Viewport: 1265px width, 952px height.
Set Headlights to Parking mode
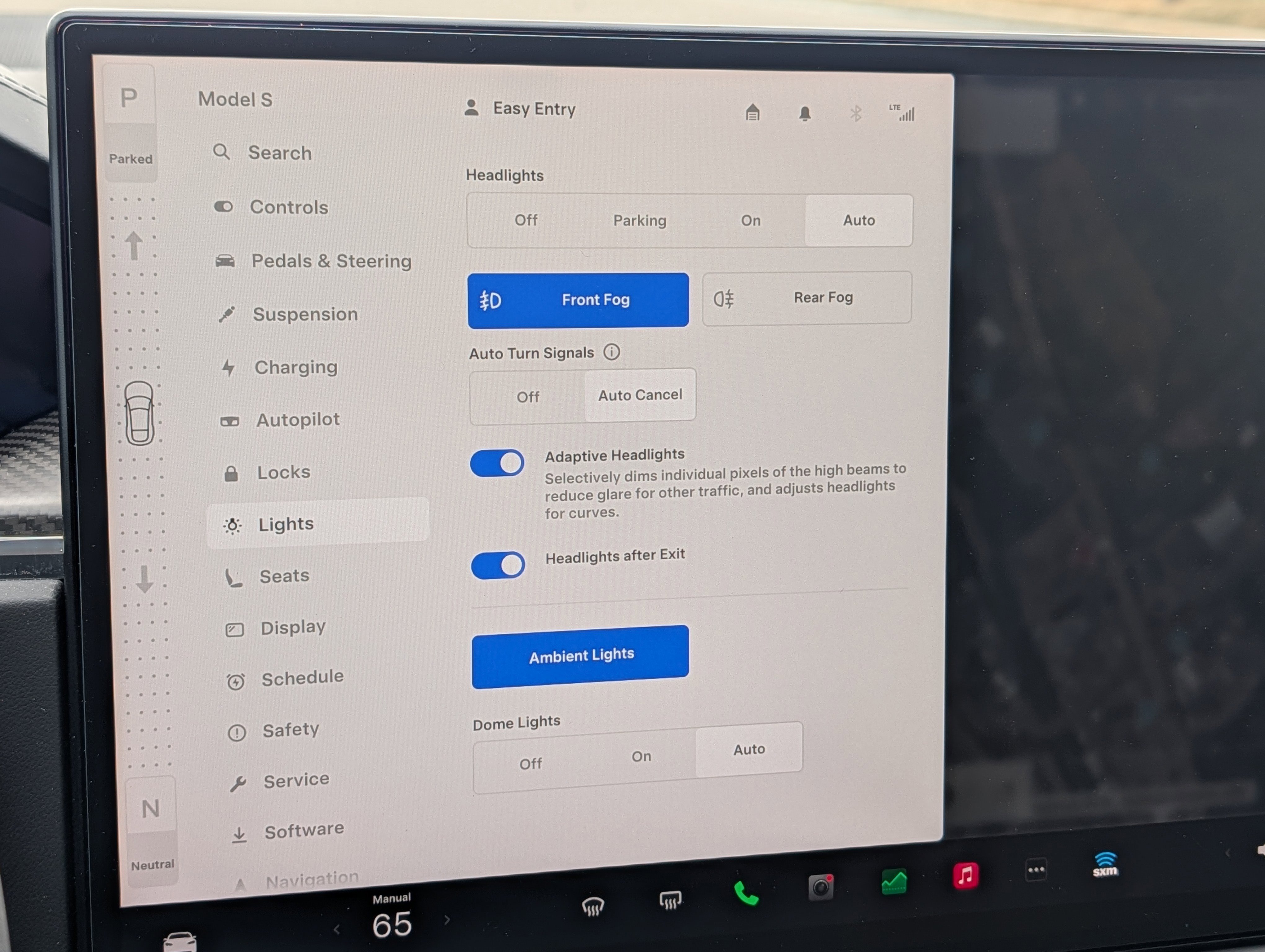(639, 221)
